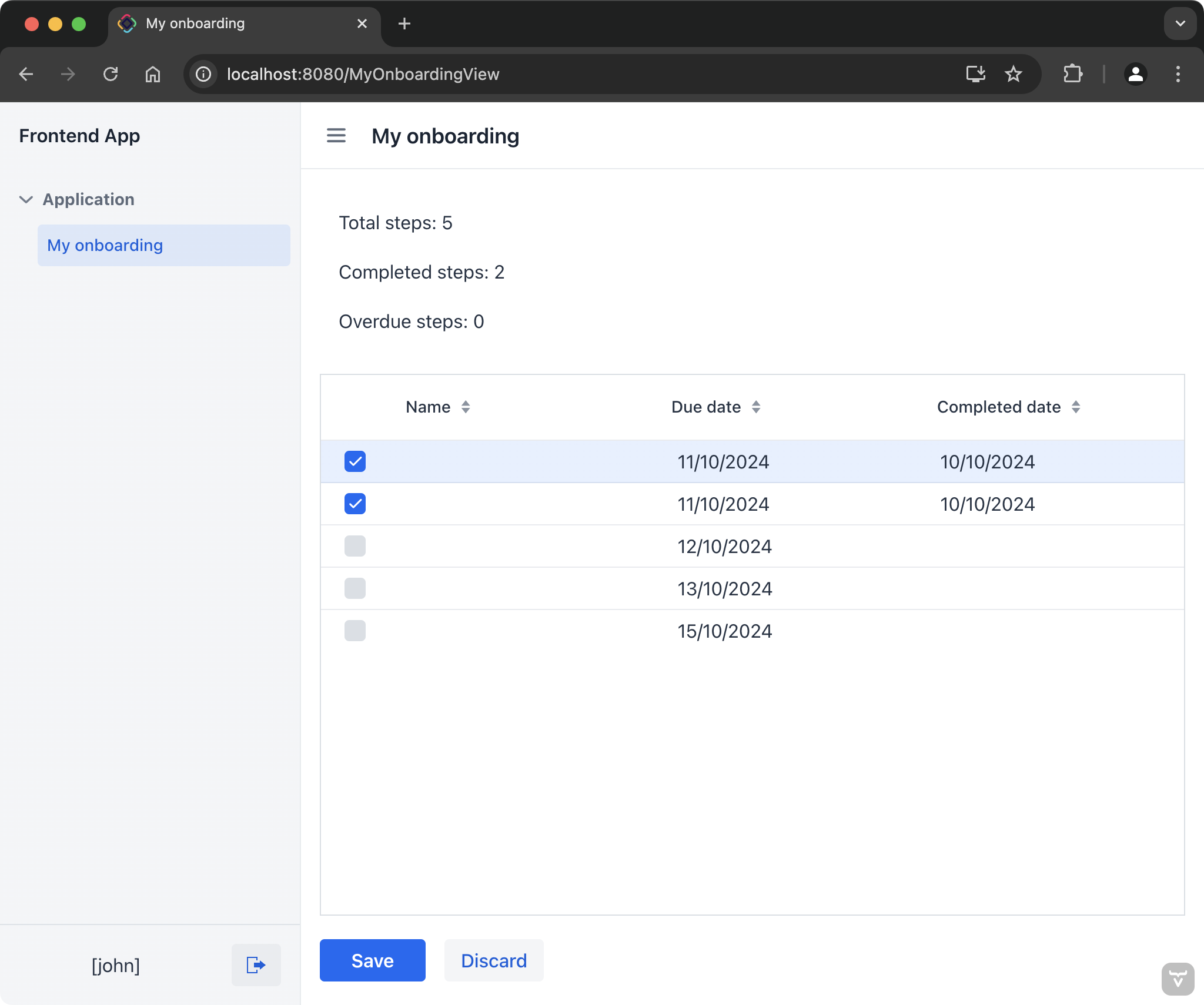
Task: Toggle the second completed step checkbox
Action: 355,503
